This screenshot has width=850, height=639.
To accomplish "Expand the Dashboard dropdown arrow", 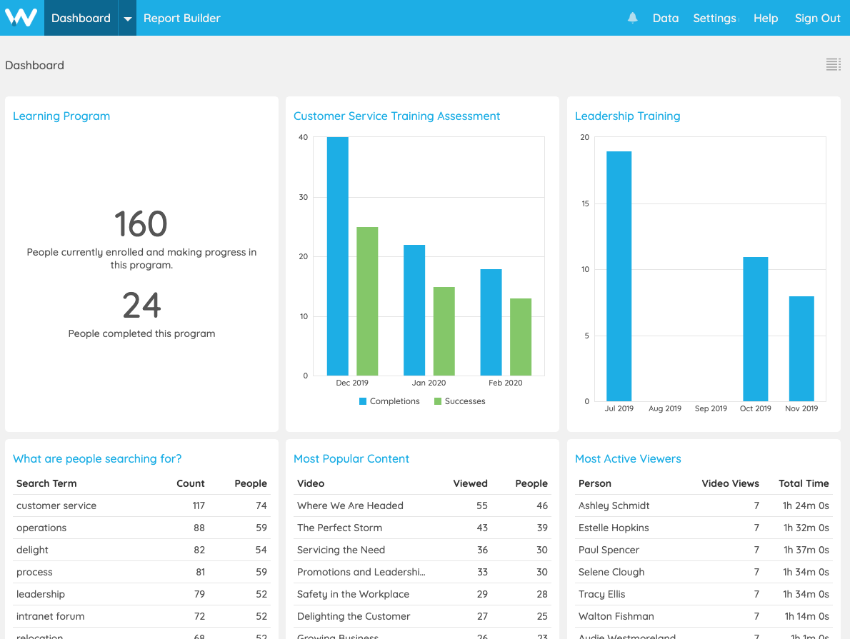I will (x=127, y=18).
